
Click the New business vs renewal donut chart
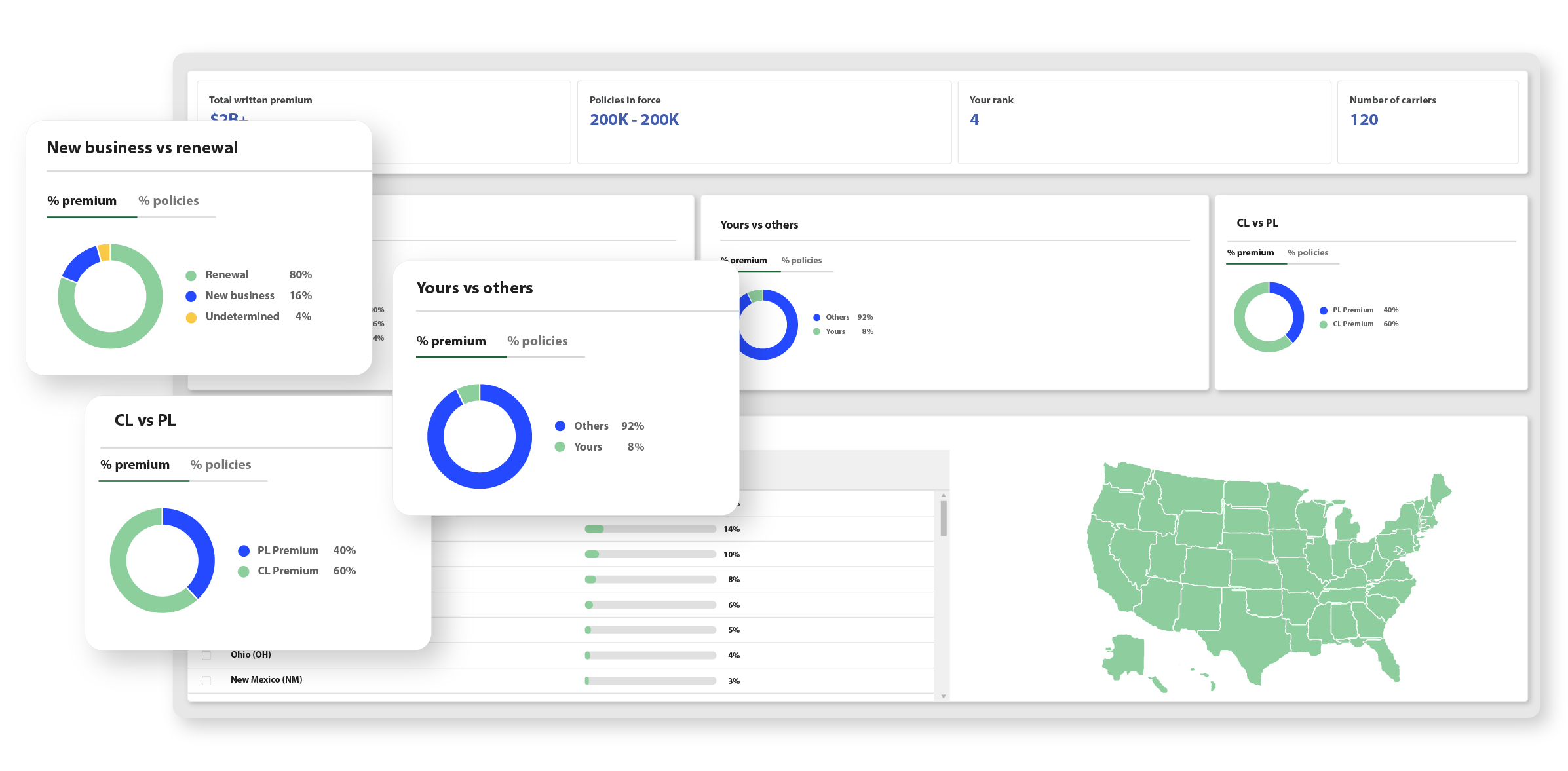point(110,296)
